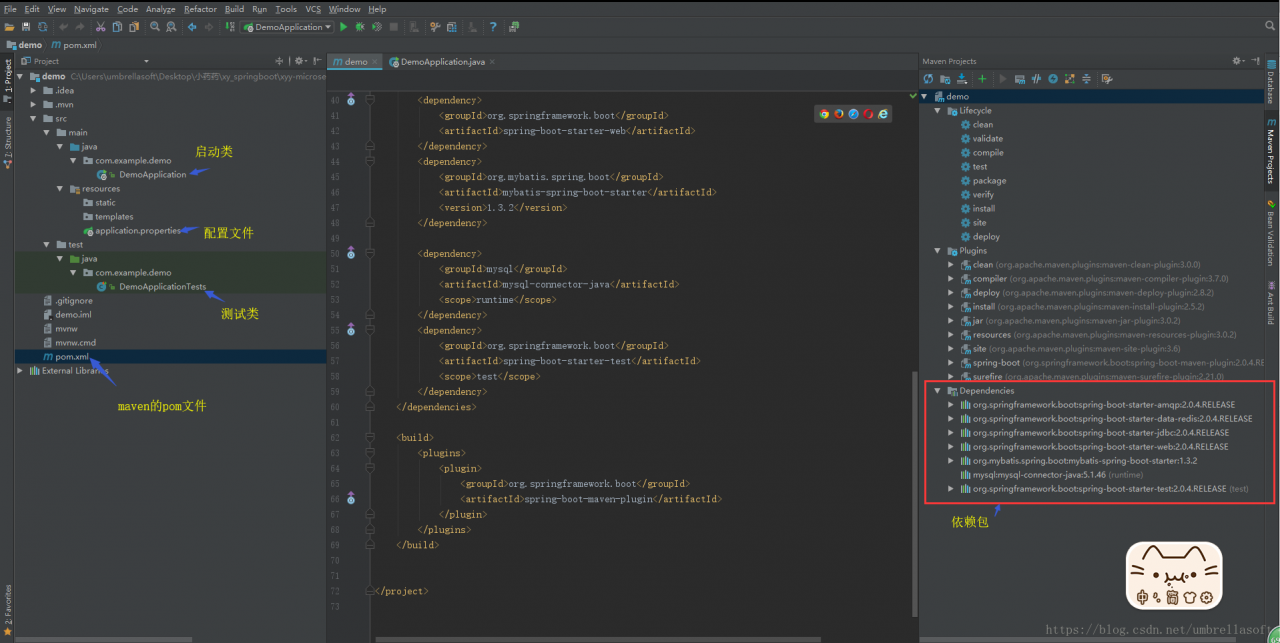The height and width of the screenshot is (643, 1280).
Task: Reimport all Maven projects icon
Action: tap(929, 78)
